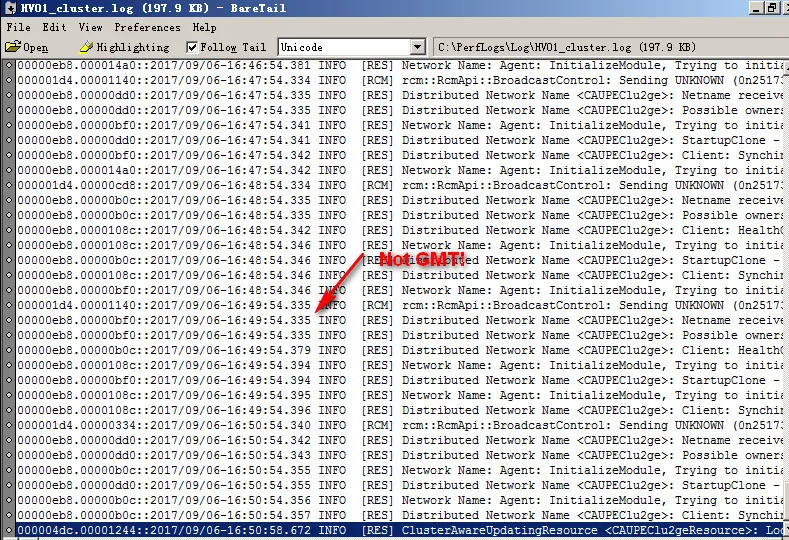This screenshot has width=789, height=540.
Task: Click the BareTail app icon in title bar
Action: pyautogui.click(x=10, y=8)
